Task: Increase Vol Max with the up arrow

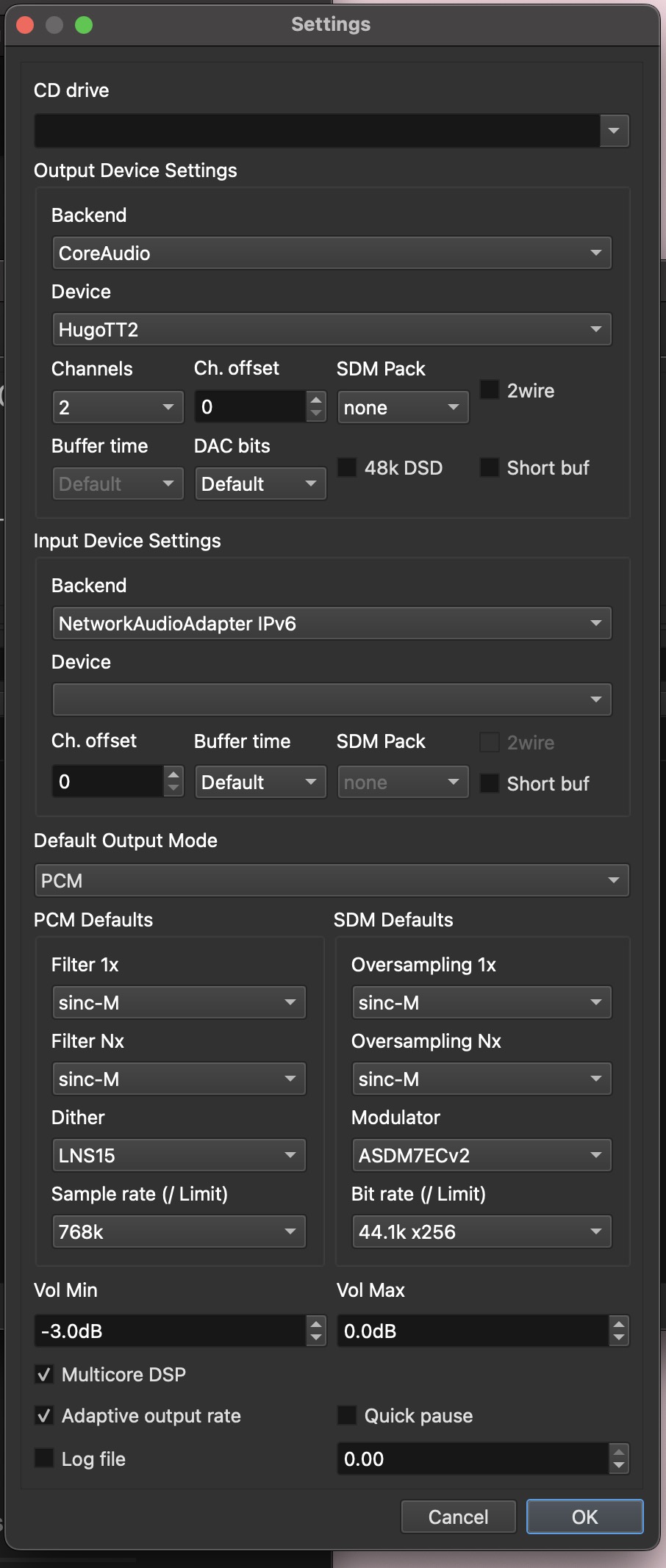Action: click(619, 1324)
